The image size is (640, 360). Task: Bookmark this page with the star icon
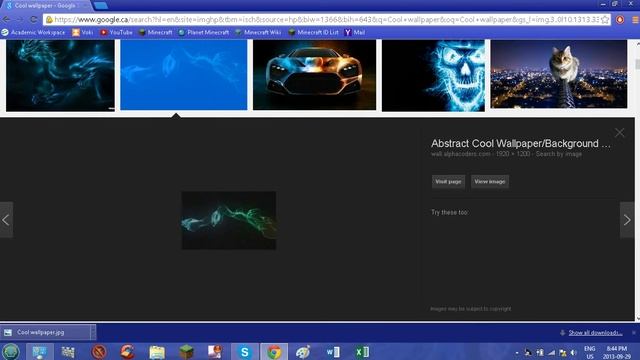click(x=605, y=19)
